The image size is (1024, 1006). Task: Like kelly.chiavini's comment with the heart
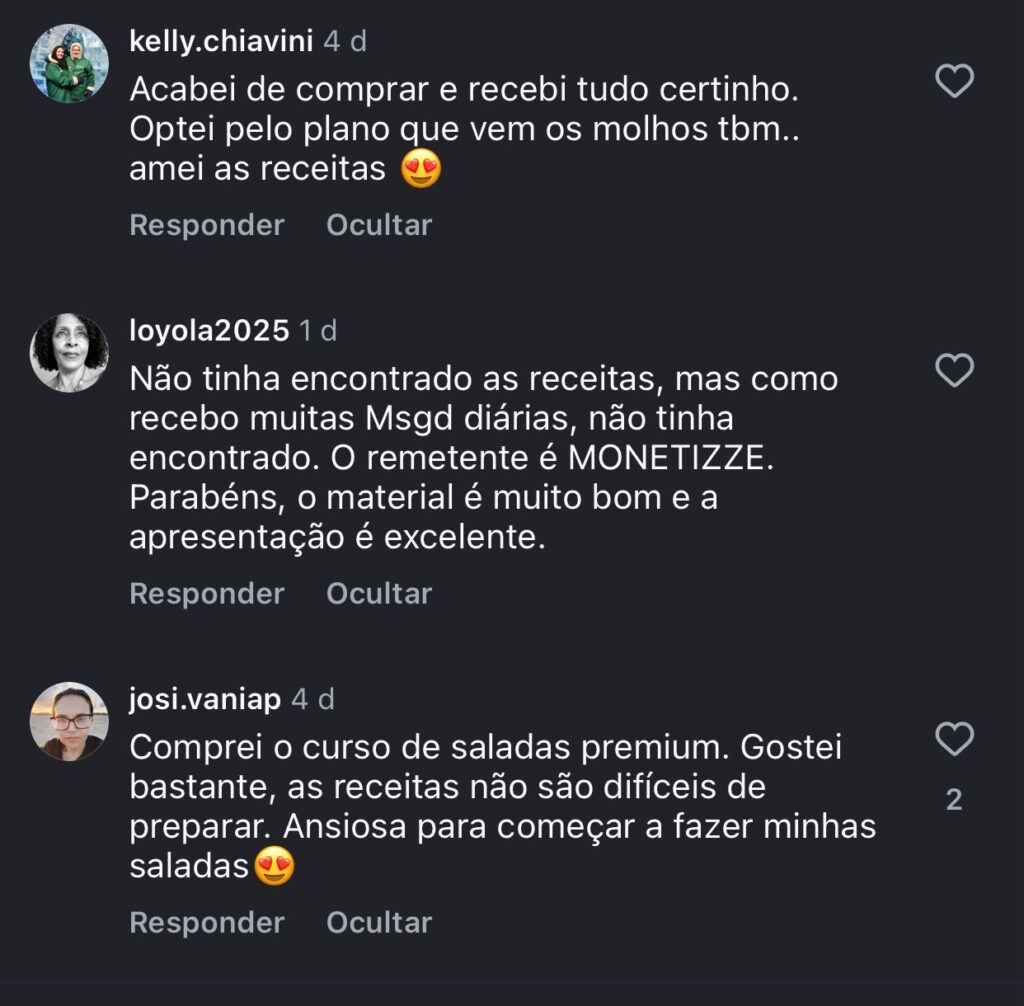(x=954, y=81)
